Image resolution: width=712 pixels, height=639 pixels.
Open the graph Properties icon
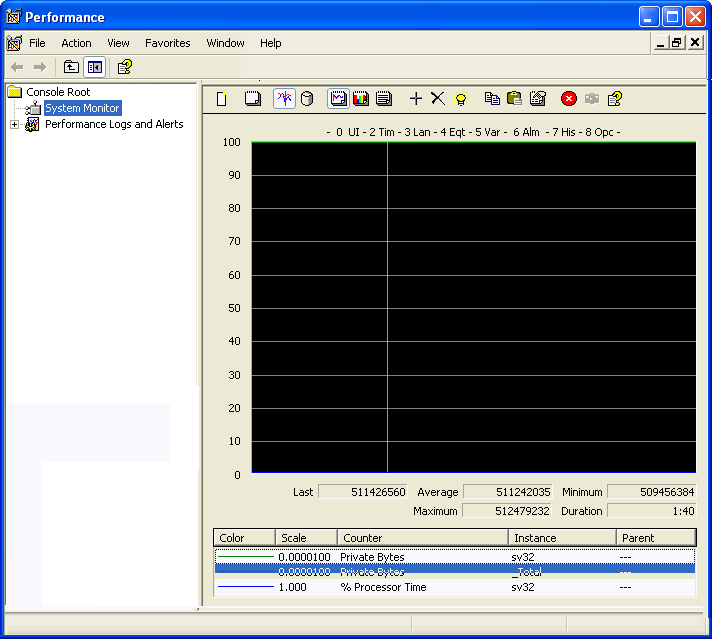[538, 99]
